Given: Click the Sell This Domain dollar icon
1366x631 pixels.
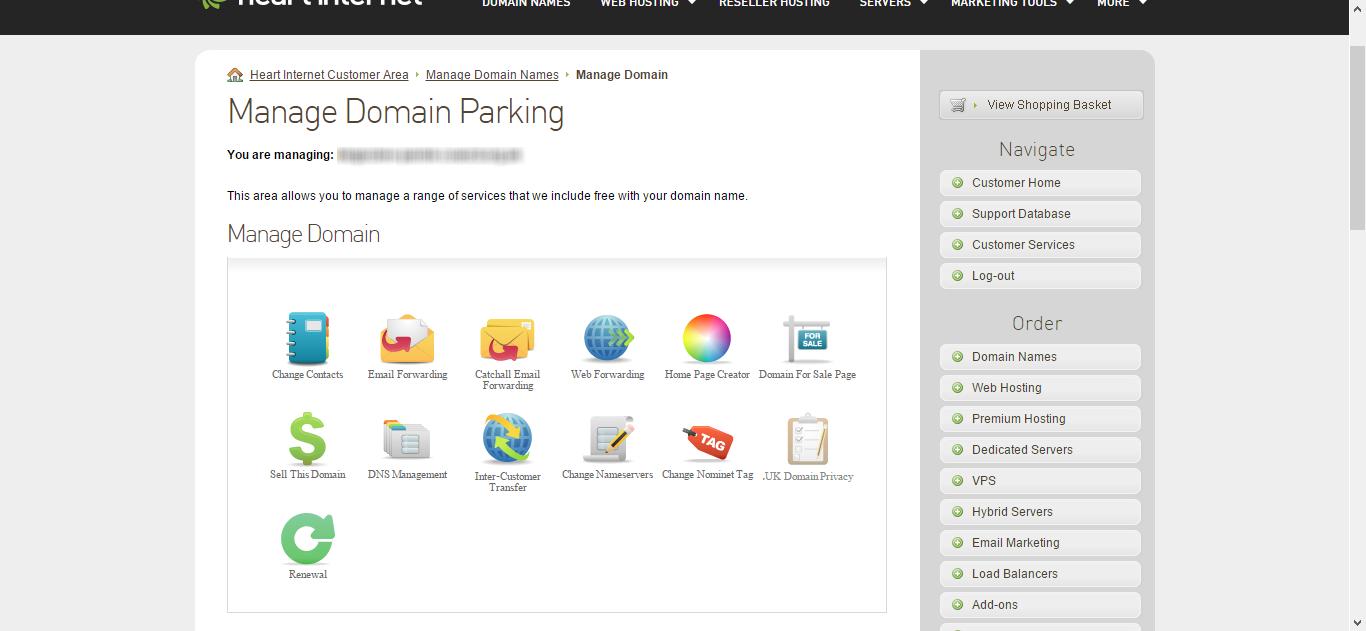Looking at the screenshot, I should tap(307, 439).
